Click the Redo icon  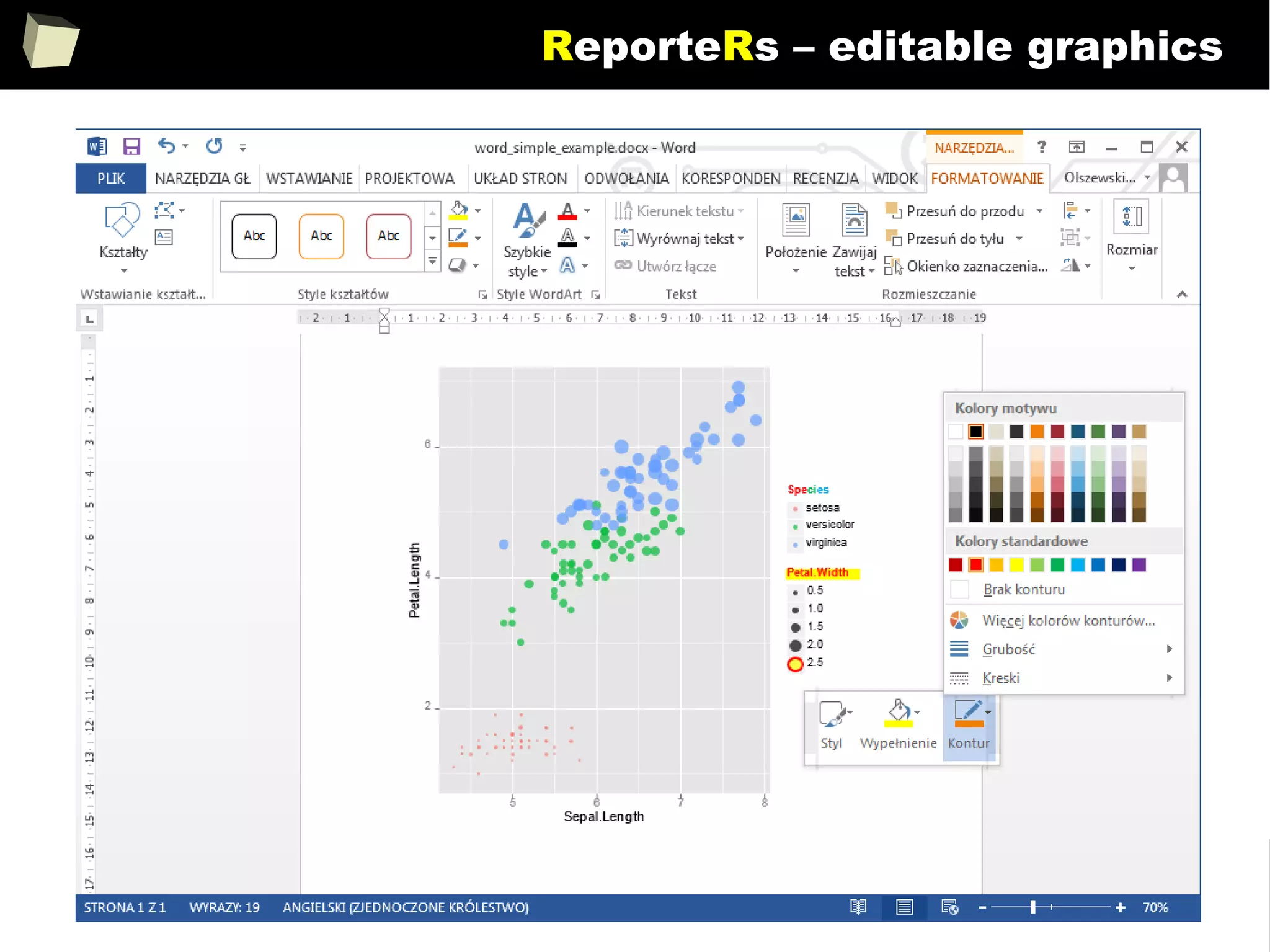coord(214,146)
